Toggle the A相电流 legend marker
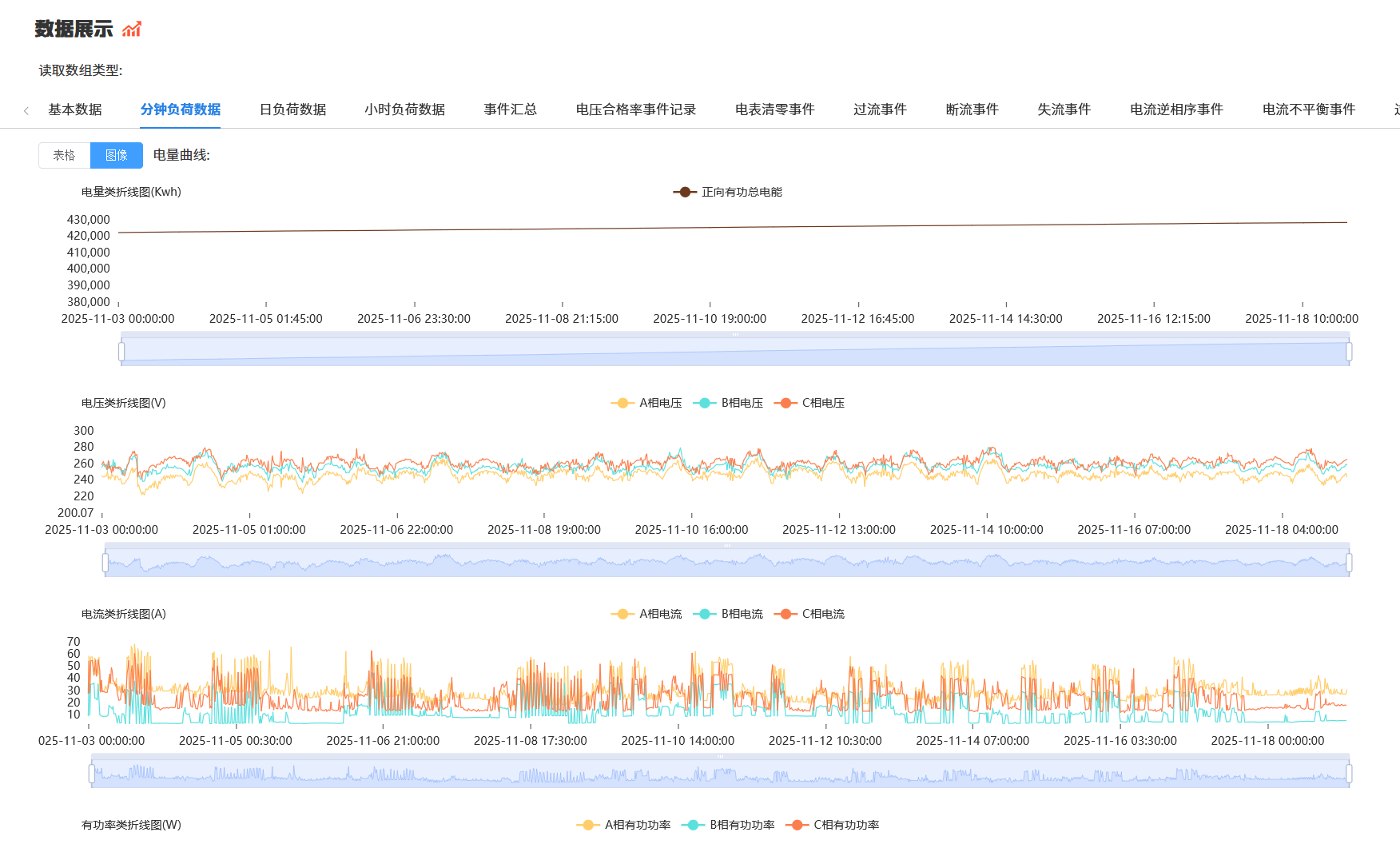 pyautogui.click(x=646, y=614)
